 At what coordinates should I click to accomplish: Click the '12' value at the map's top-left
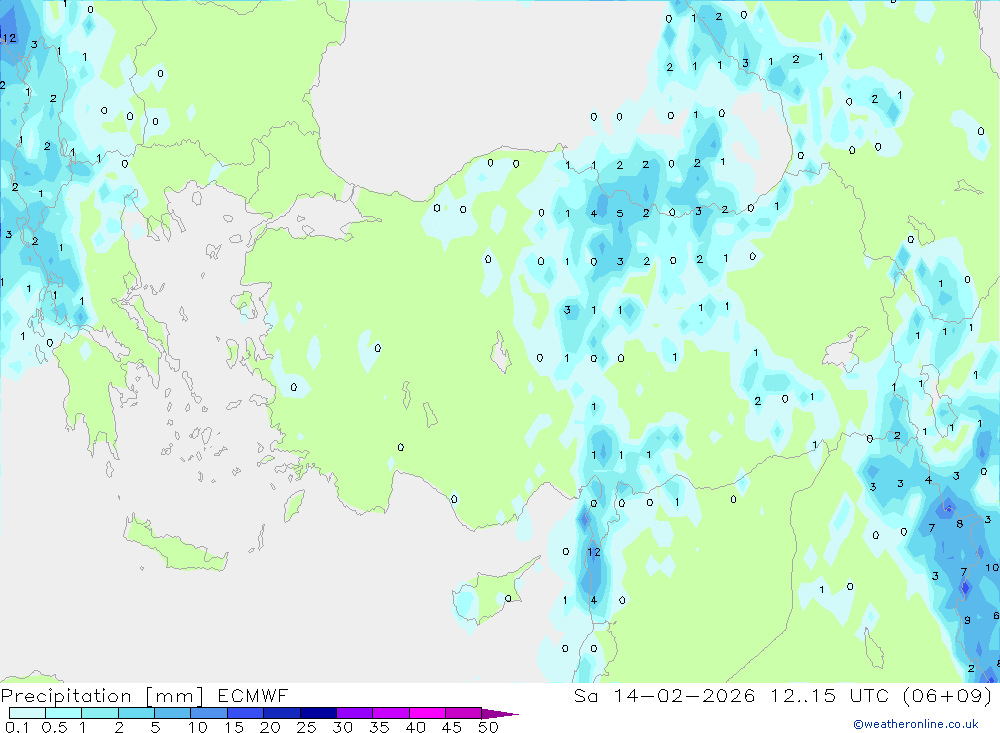10,38
